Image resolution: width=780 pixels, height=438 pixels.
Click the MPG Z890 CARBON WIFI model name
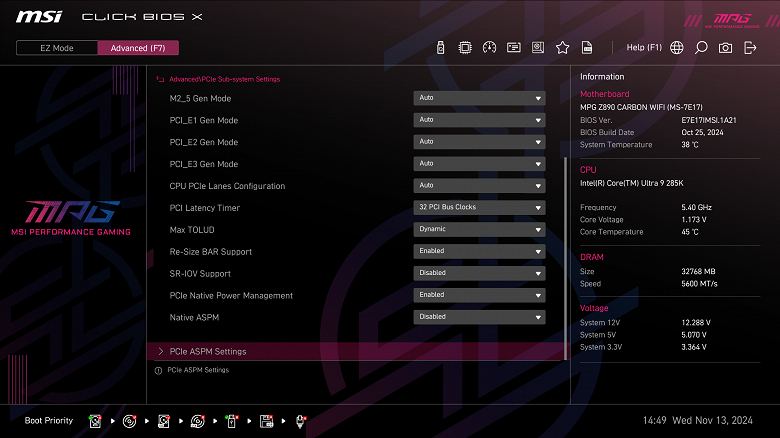click(x=641, y=107)
